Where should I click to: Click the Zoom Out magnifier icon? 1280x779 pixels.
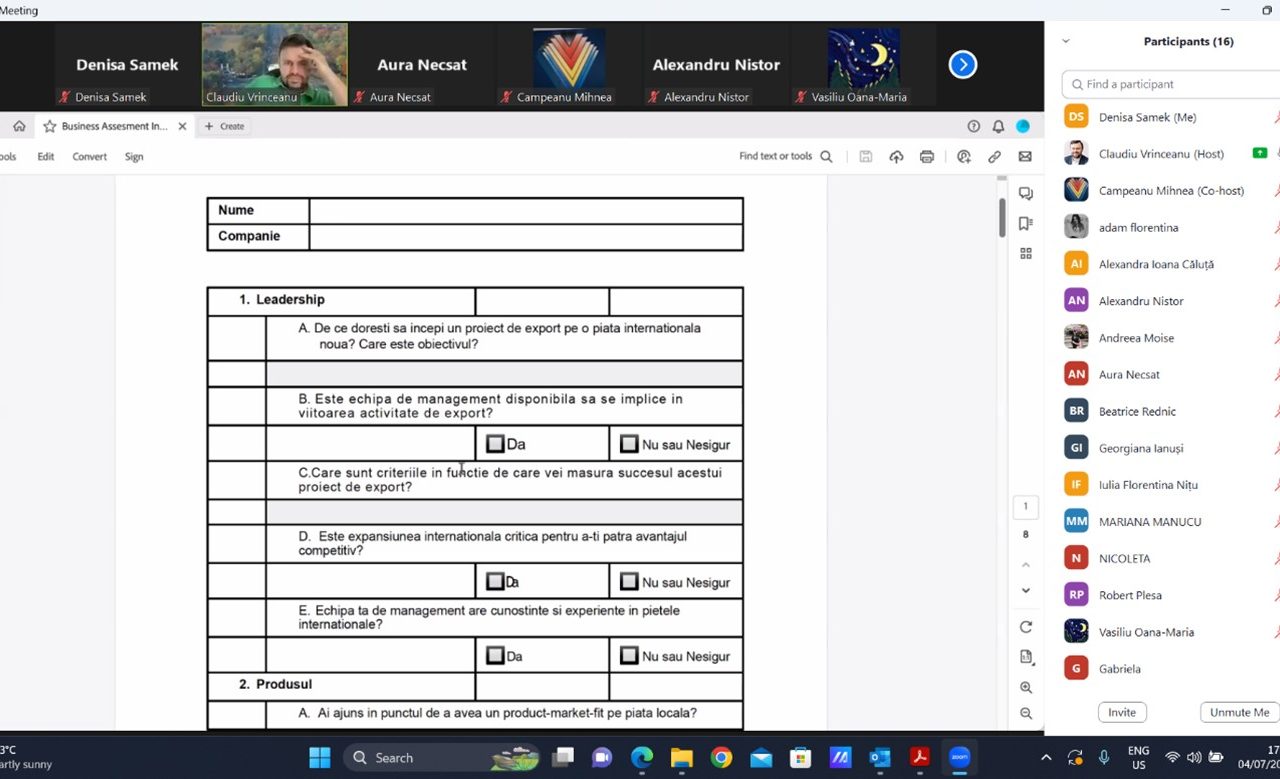point(1026,714)
